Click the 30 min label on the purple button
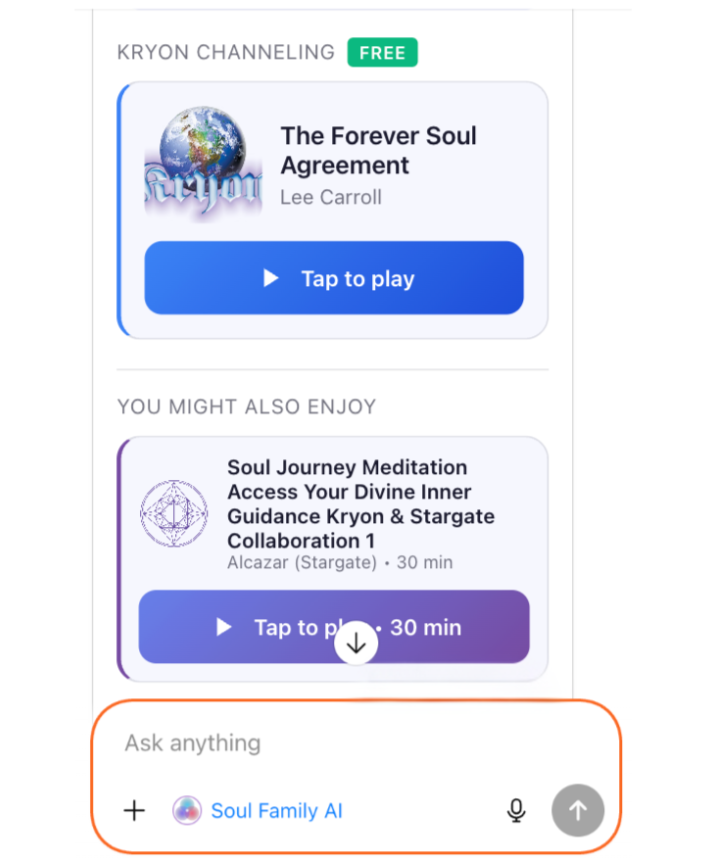Viewport: 706px width, 860px height. pos(426,627)
